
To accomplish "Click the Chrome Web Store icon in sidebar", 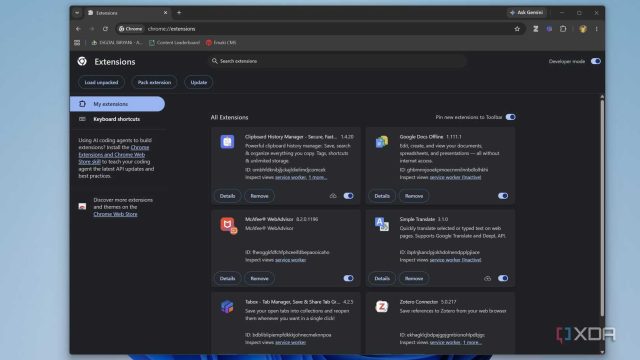I will coord(82,207).
